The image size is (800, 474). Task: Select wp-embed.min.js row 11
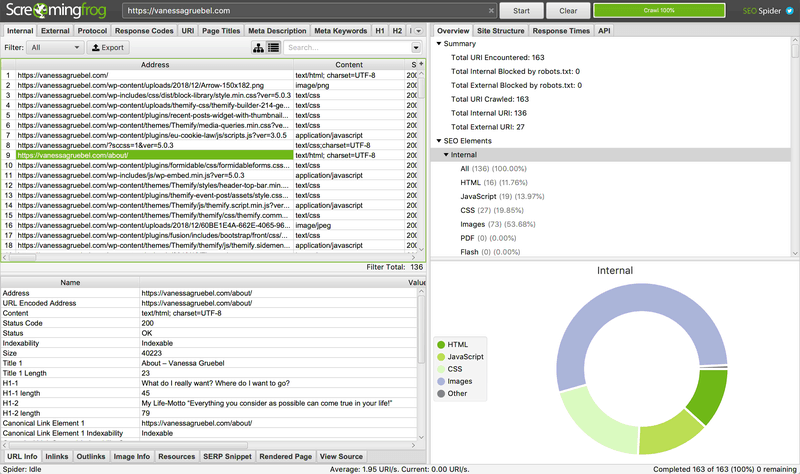(x=209, y=175)
